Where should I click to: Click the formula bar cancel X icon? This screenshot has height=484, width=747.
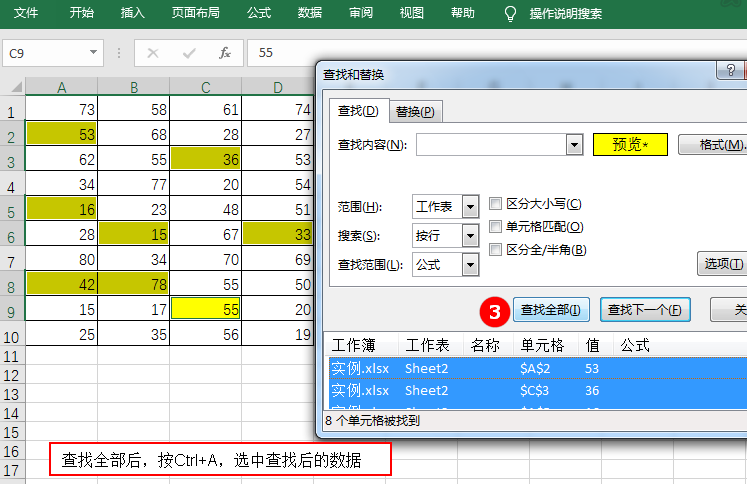153,53
